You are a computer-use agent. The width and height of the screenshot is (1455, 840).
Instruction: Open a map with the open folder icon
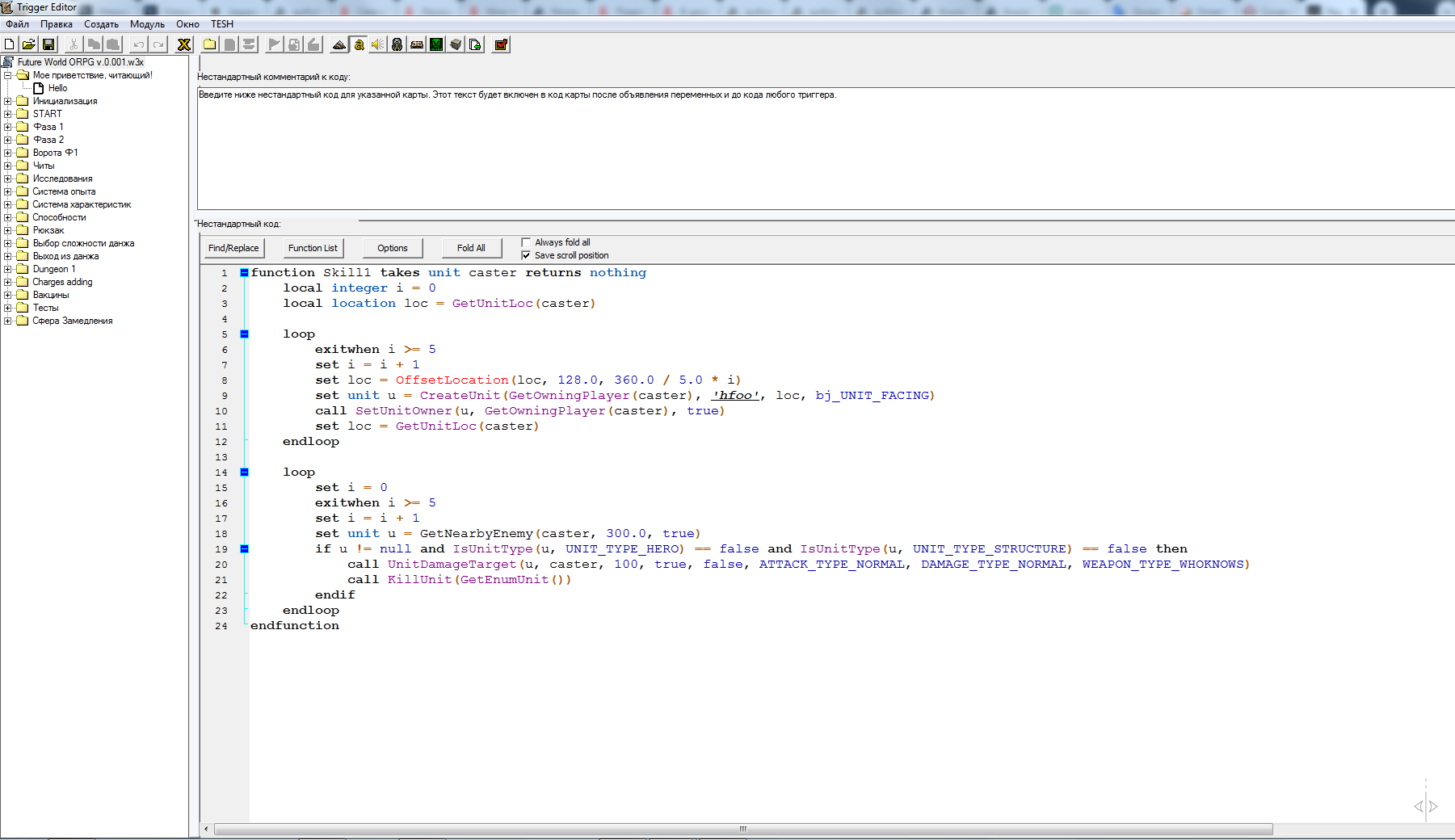[x=29, y=44]
